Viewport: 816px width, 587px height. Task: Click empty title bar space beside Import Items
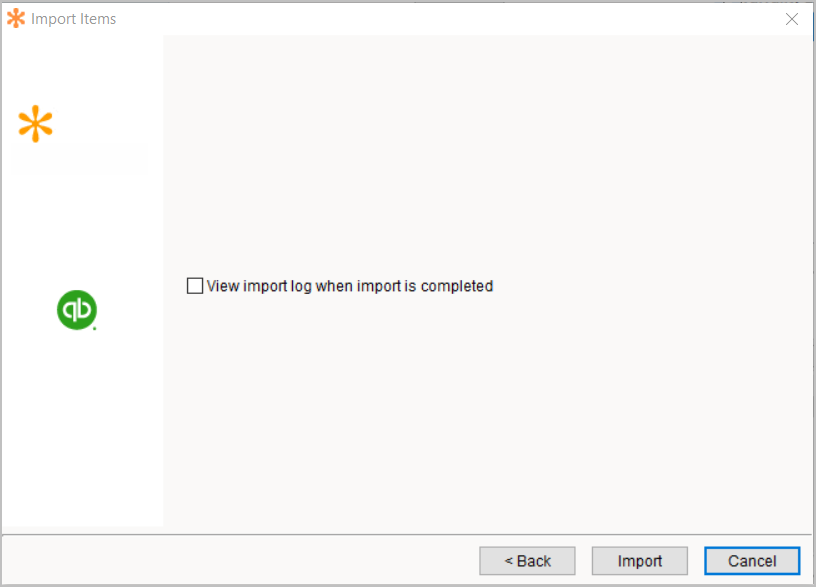[448, 19]
